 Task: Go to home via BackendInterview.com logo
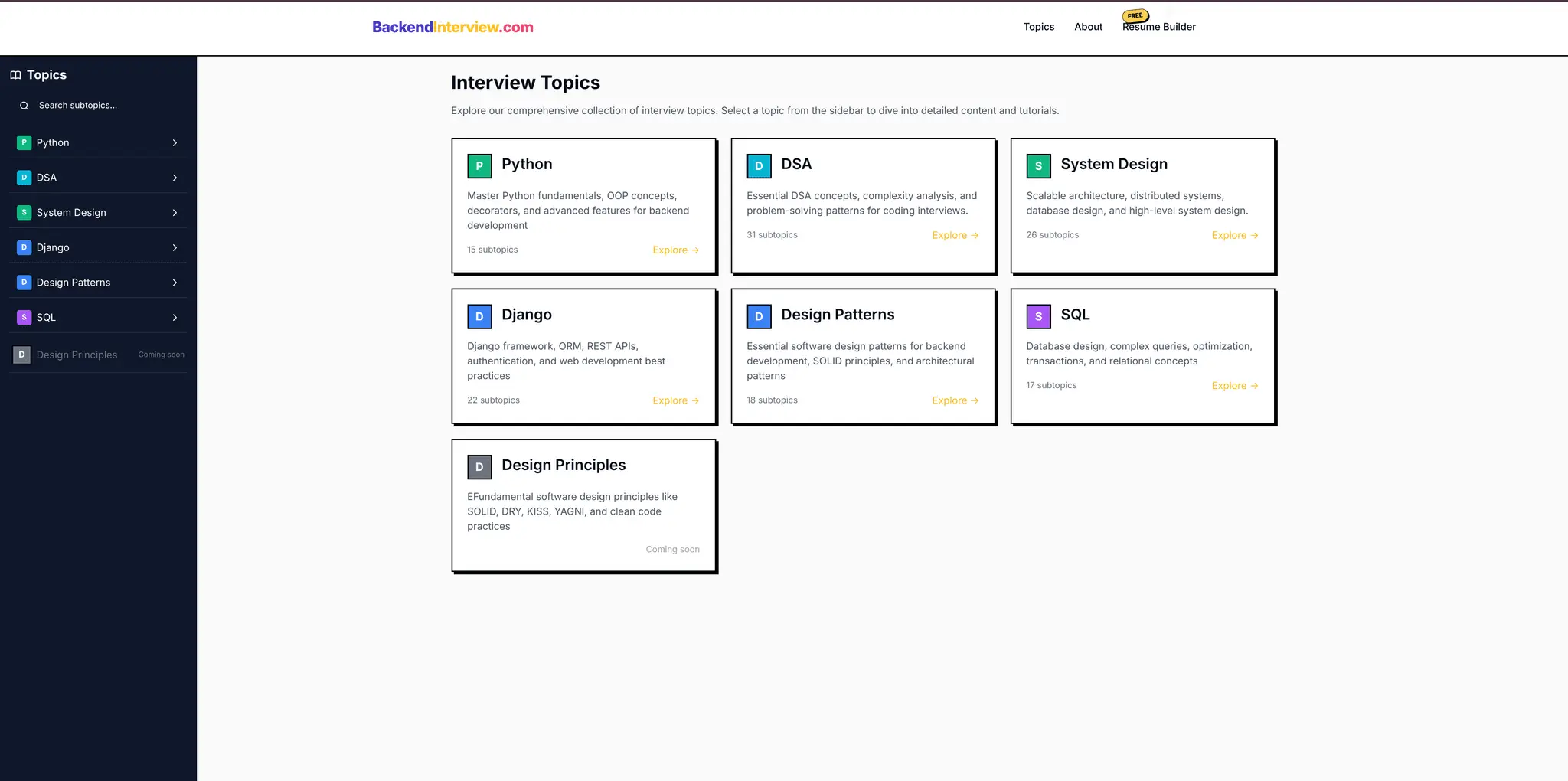452,27
